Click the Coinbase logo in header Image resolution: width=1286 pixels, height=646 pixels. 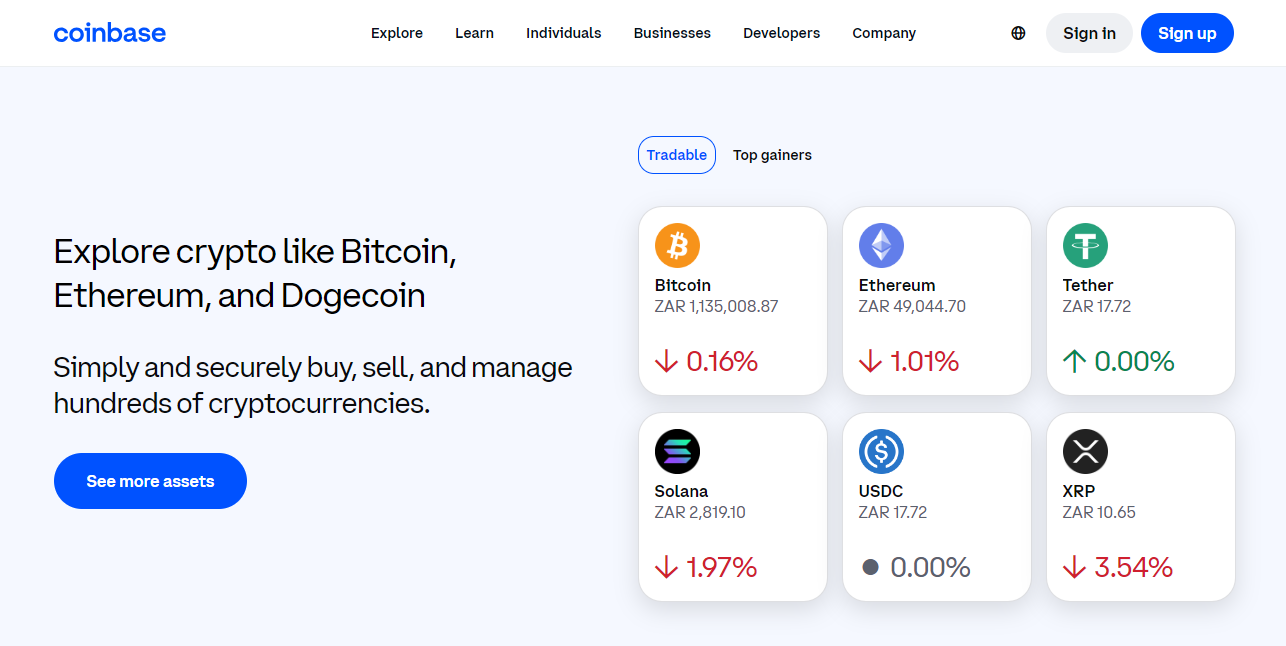click(x=110, y=33)
